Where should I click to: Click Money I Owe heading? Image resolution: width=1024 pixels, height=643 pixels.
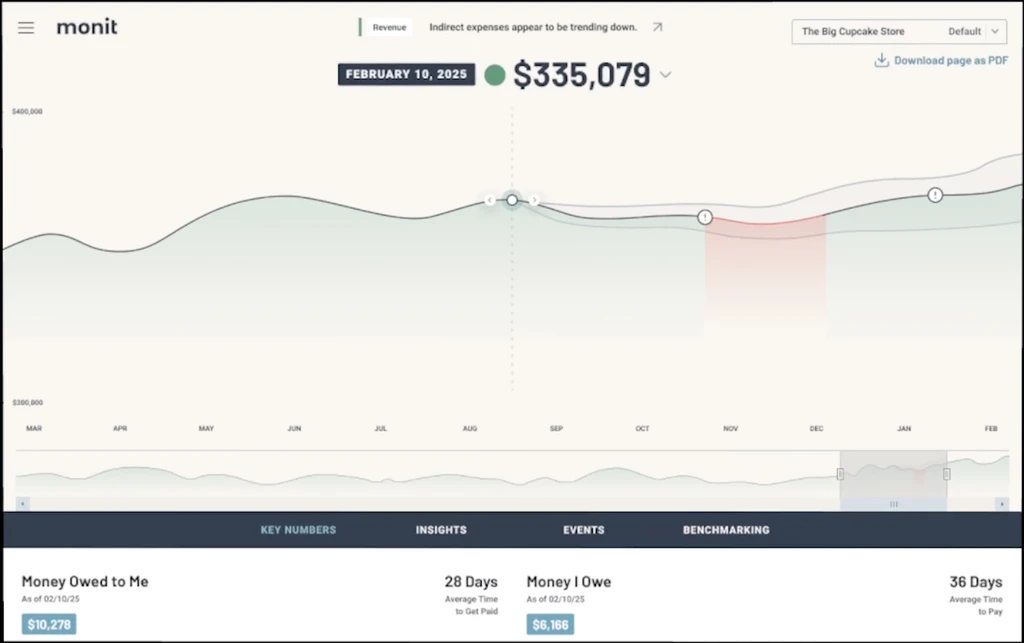coord(569,582)
